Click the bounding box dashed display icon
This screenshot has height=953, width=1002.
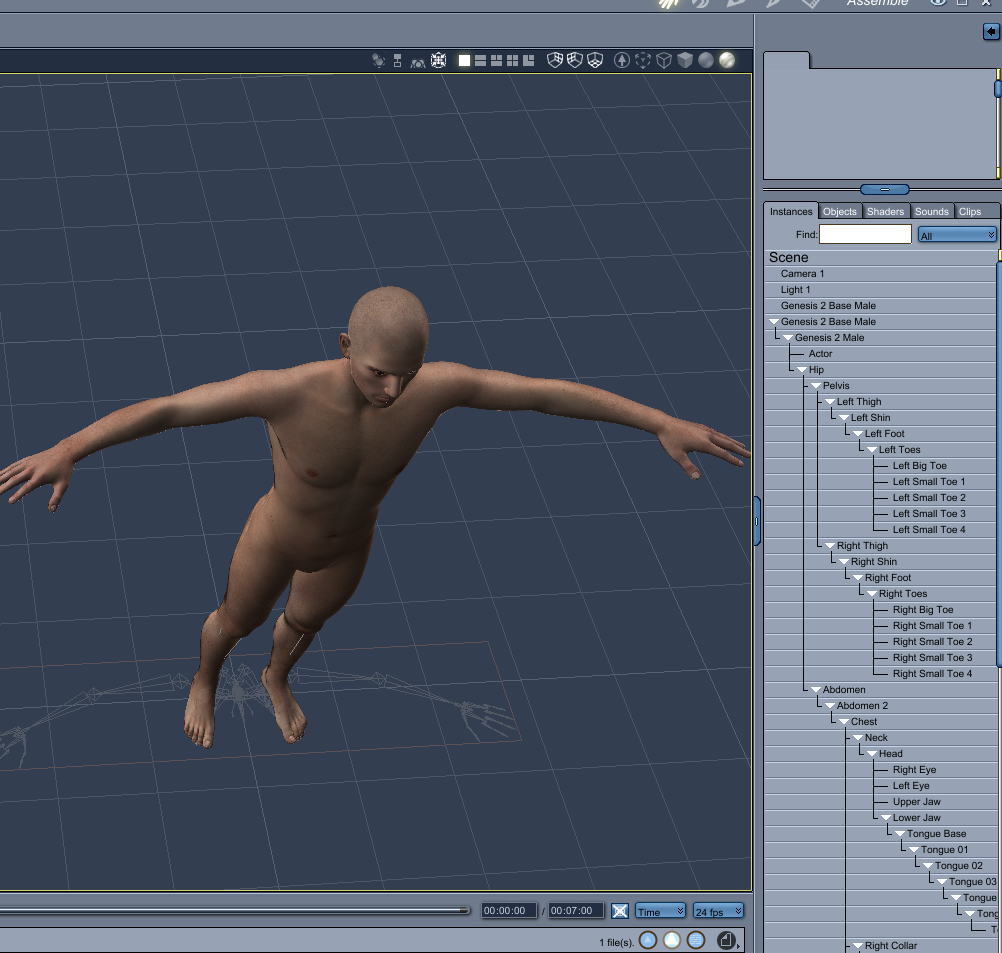click(643, 61)
